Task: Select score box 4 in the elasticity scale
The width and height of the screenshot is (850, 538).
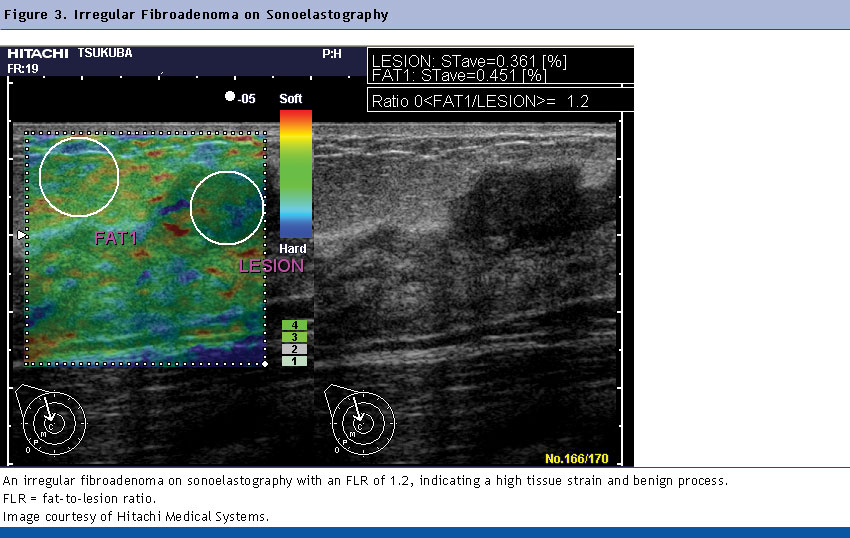Action: click(294, 325)
